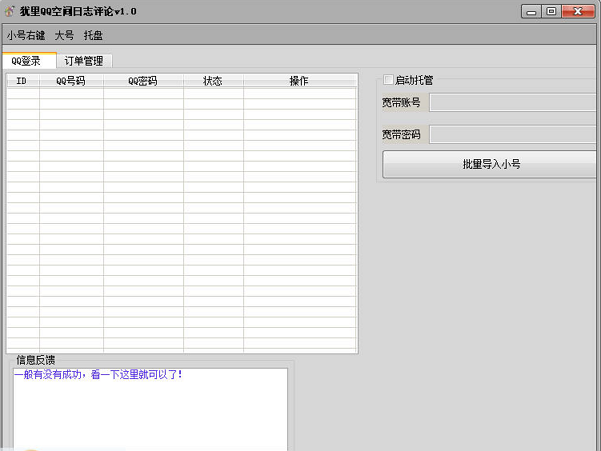Sort by the ID column header
Screen dimensions: 601x451
(x=22, y=81)
